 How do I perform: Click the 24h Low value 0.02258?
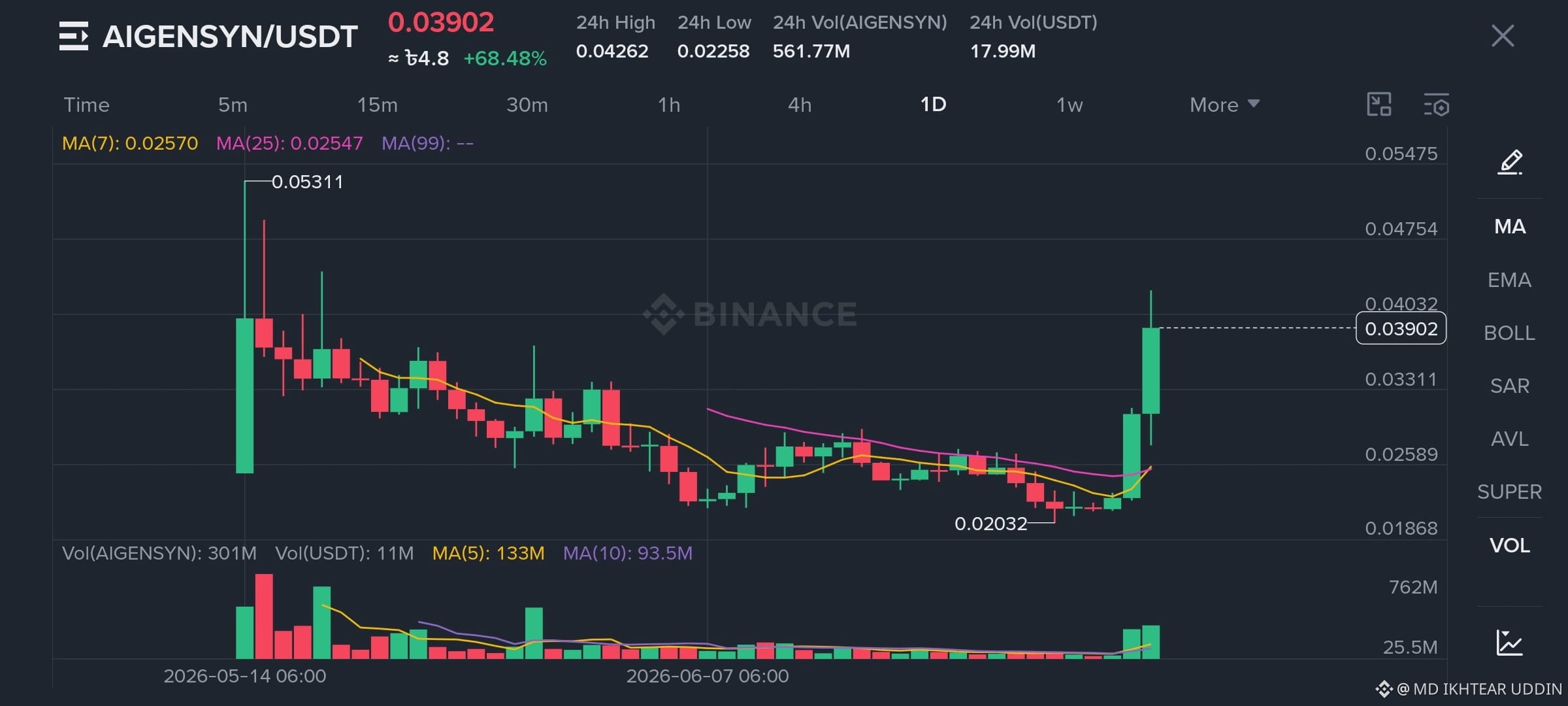pos(713,51)
